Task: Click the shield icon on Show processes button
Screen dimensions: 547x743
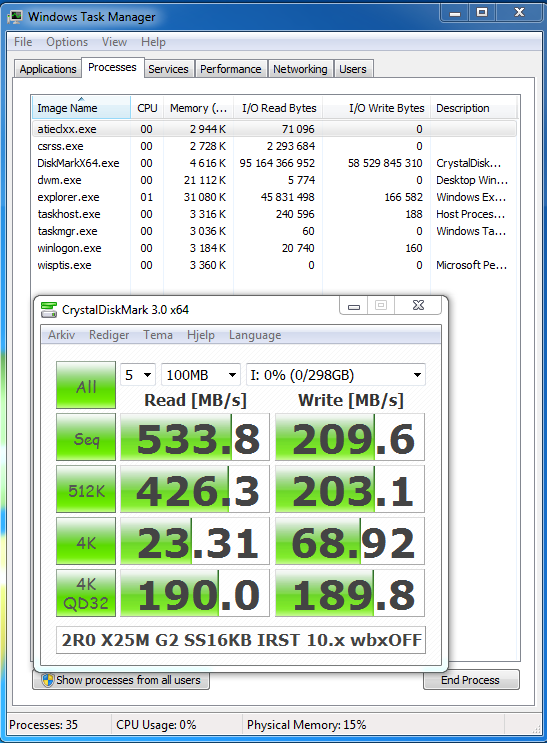Action: [x=47, y=680]
